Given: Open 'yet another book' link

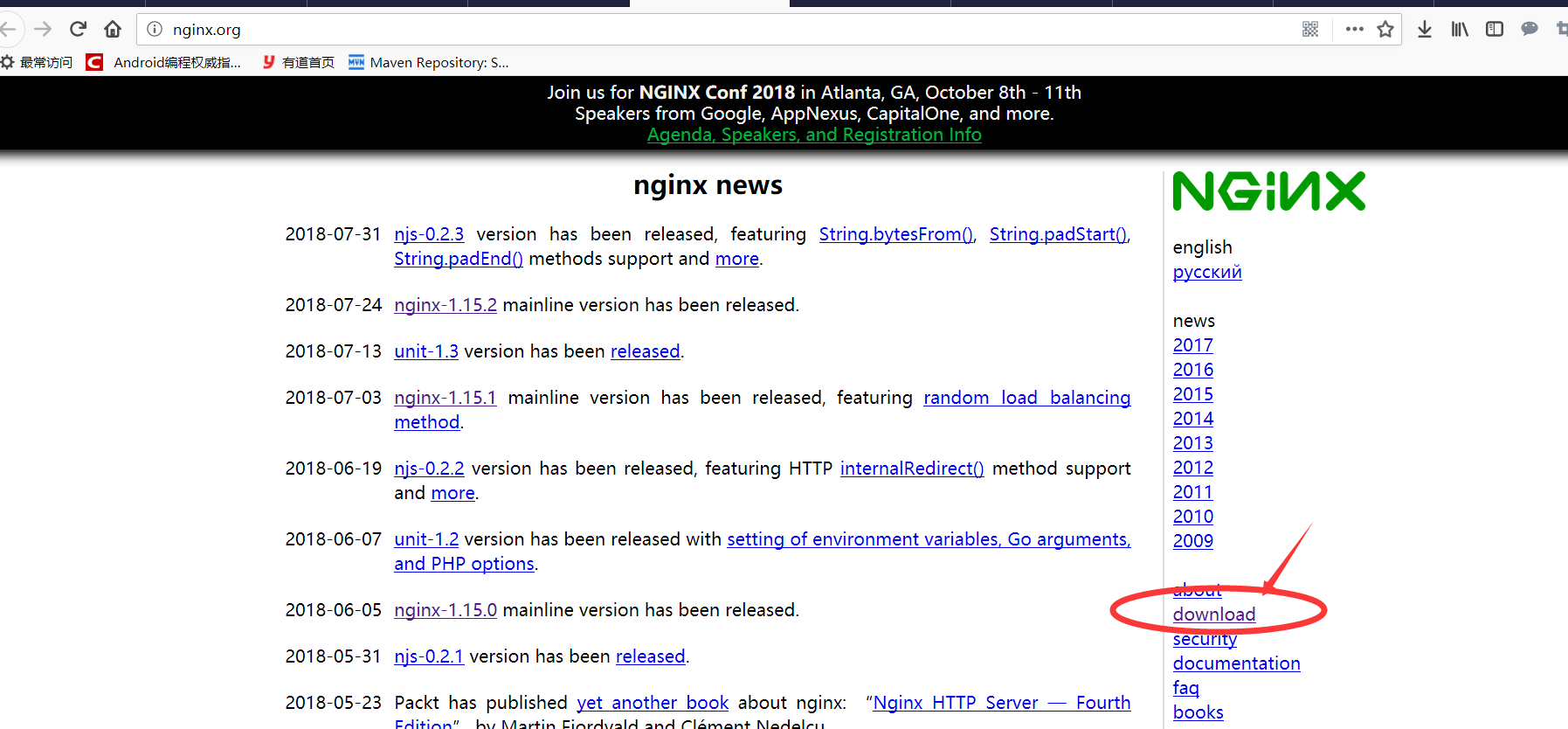Looking at the screenshot, I should (x=653, y=703).
